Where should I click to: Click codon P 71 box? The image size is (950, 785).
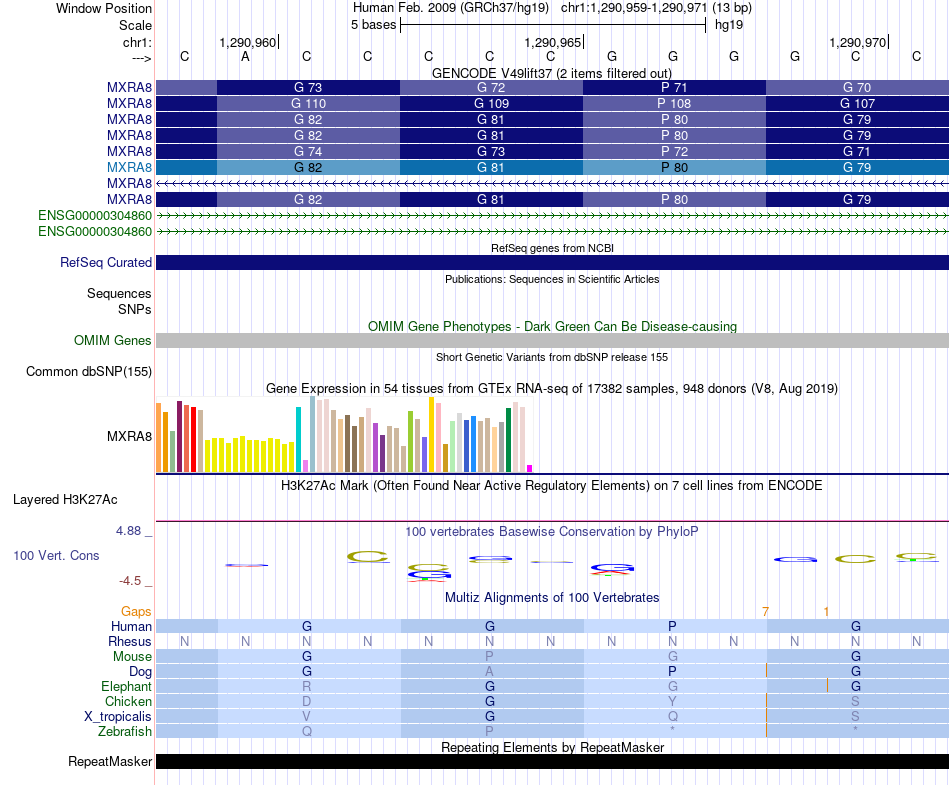coord(674,87)
